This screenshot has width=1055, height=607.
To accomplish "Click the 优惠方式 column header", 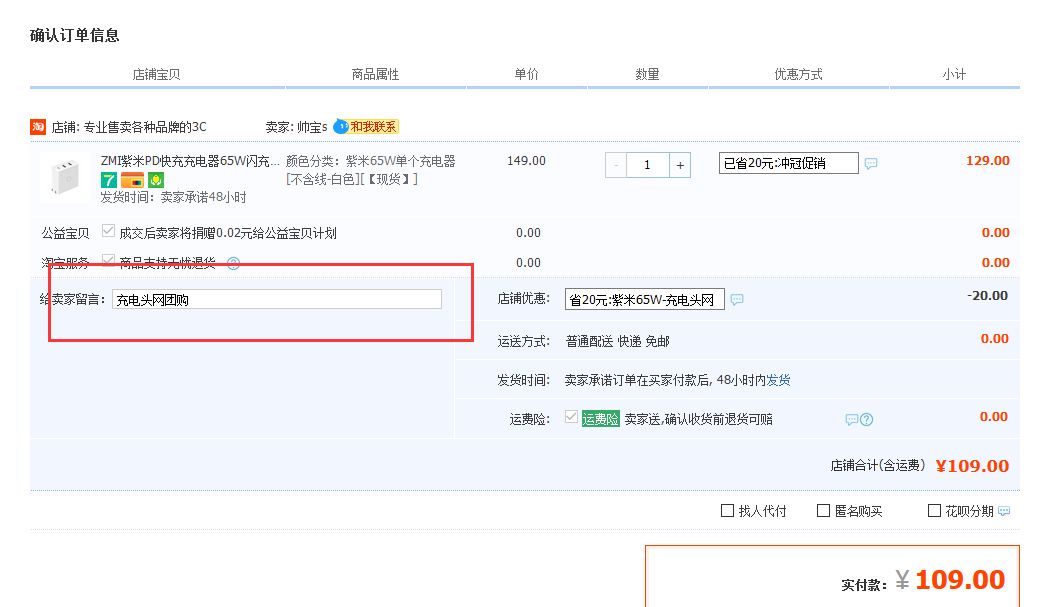I will [x=798, y=74].
